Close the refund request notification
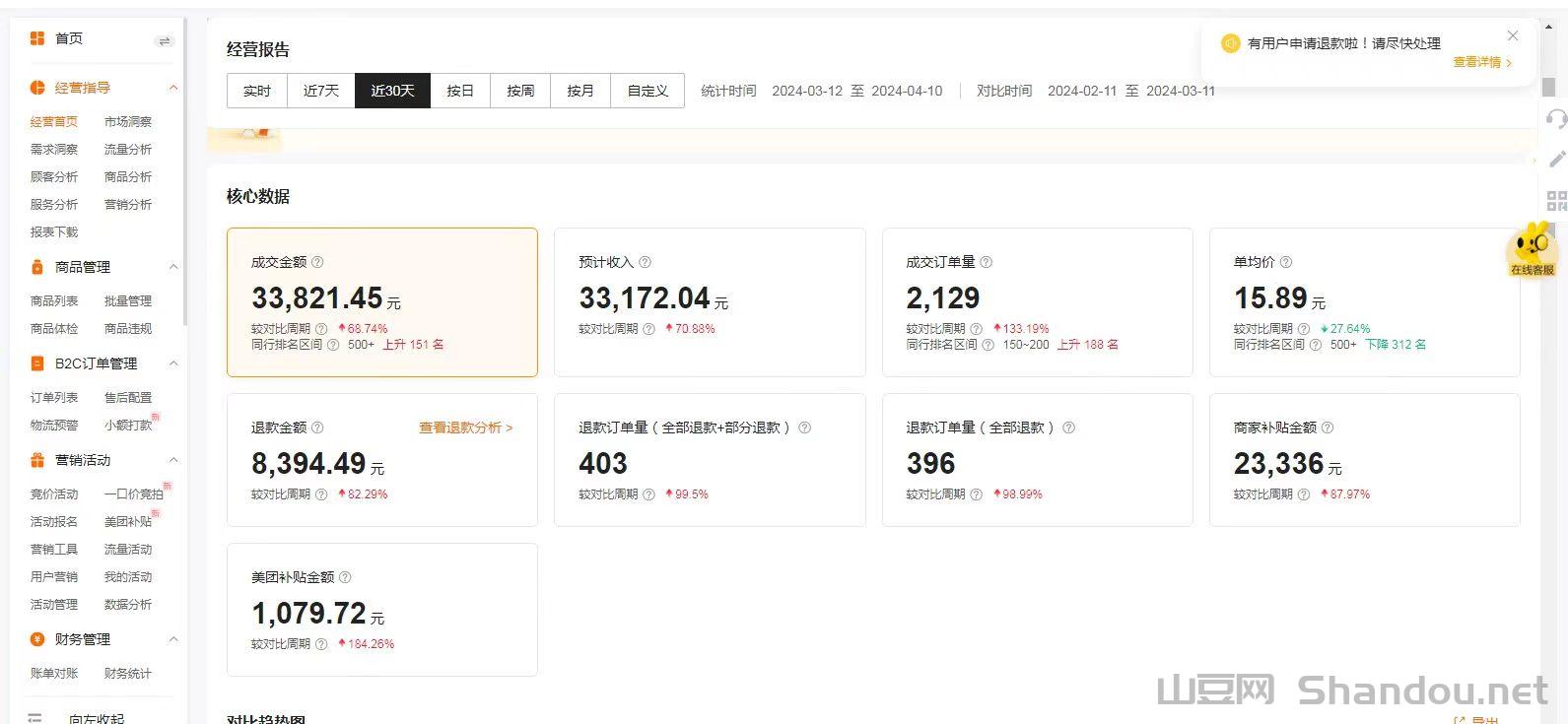Viewport: 1568px width, 724px height. tap(1513, 36)
